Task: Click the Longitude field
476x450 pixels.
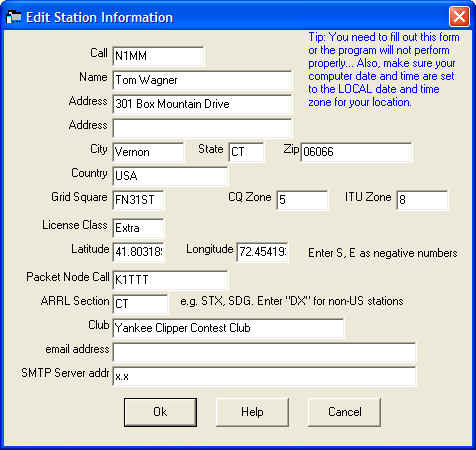Action: (x=262, y=252)
